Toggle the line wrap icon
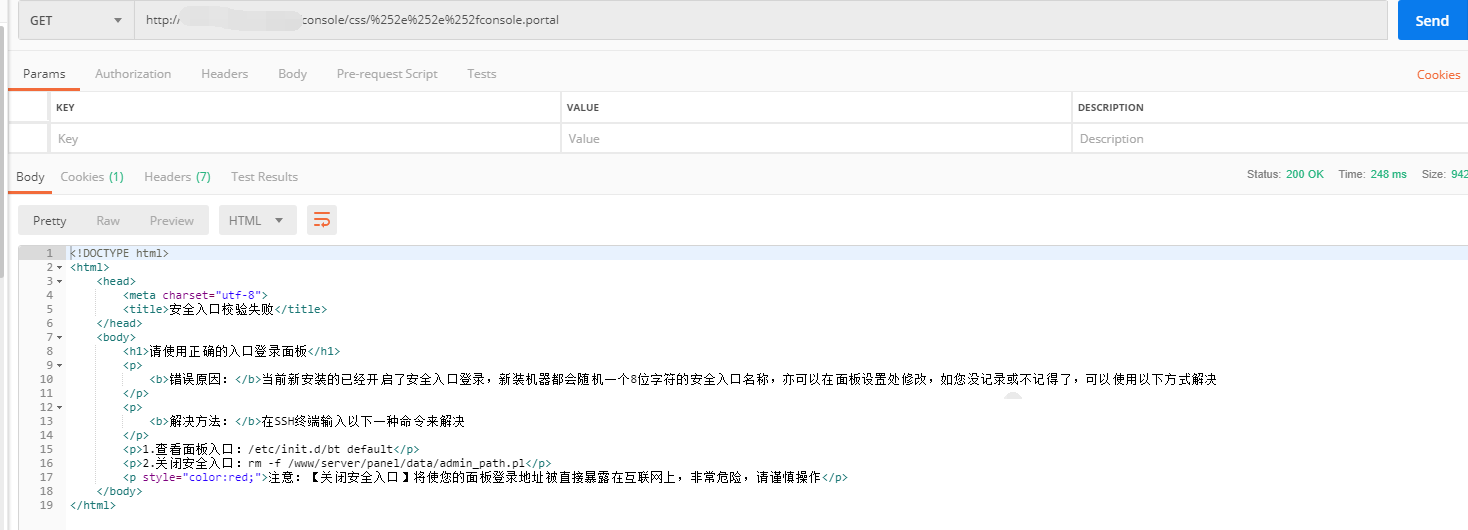 click(322, 221)
